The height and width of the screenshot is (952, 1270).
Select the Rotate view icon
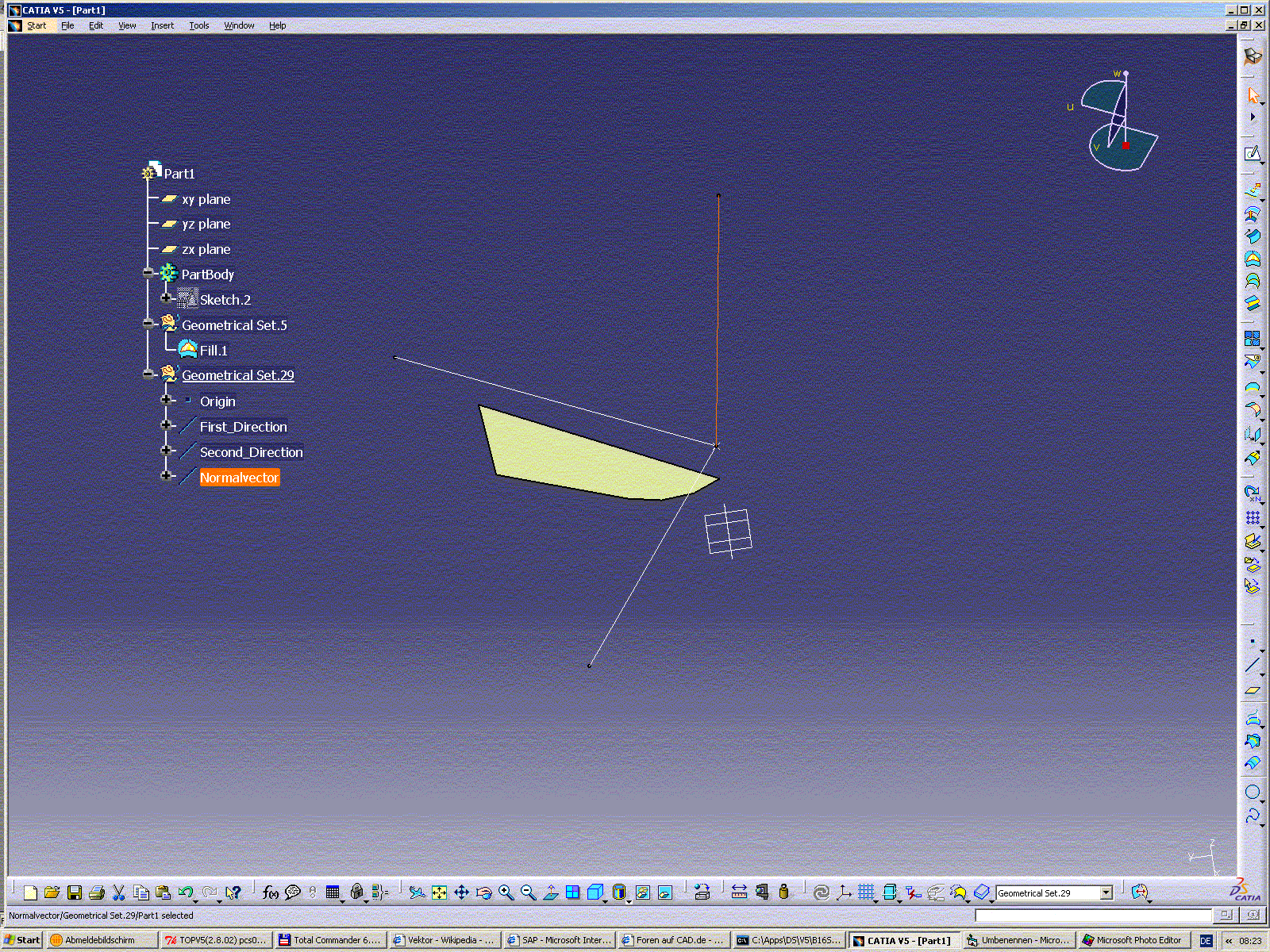pyautogui.click(x=484, y=892)
